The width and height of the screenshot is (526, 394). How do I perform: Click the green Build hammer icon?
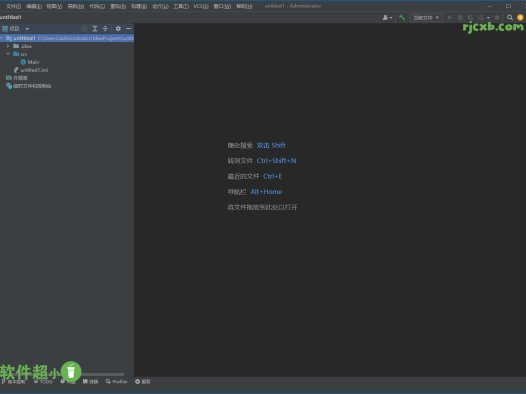point(402,17)
